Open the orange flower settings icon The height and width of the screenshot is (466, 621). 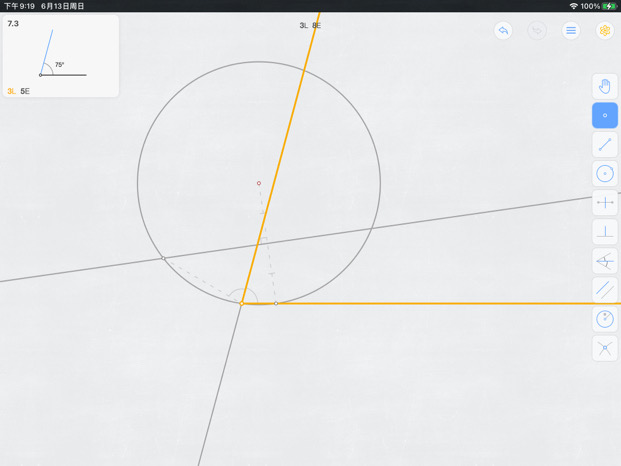tap(605, 30)
